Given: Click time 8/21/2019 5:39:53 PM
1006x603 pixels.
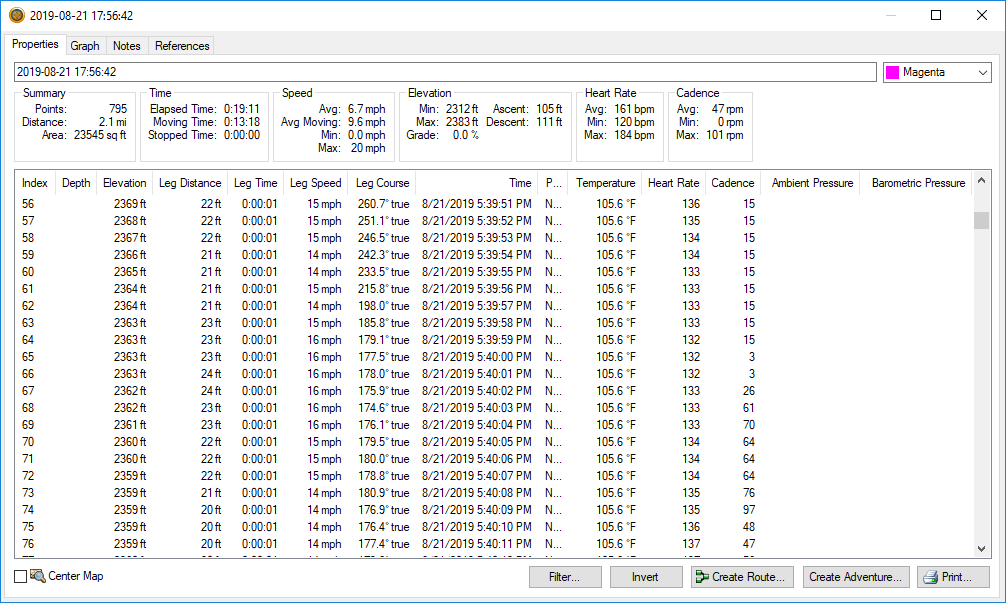Looking at the screenshot, I should (477, 238).
